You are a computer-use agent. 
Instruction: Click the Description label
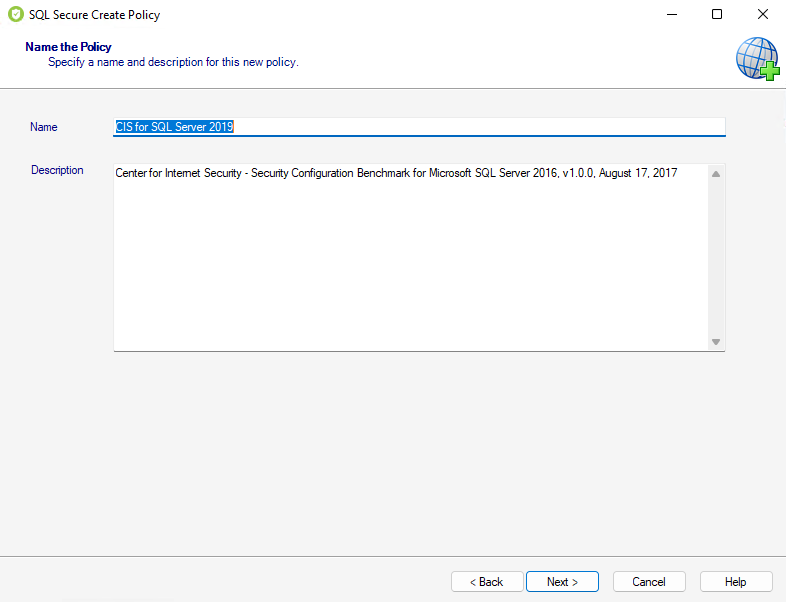coord(57,170)
